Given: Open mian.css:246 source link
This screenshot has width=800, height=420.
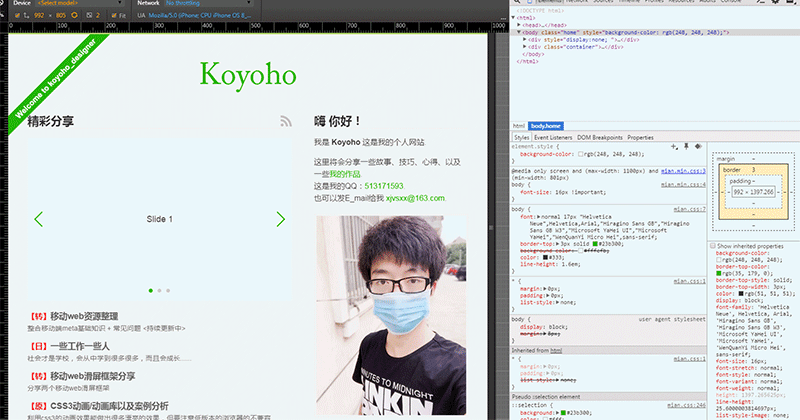Looking at the screenshot, I should point(686,405).
